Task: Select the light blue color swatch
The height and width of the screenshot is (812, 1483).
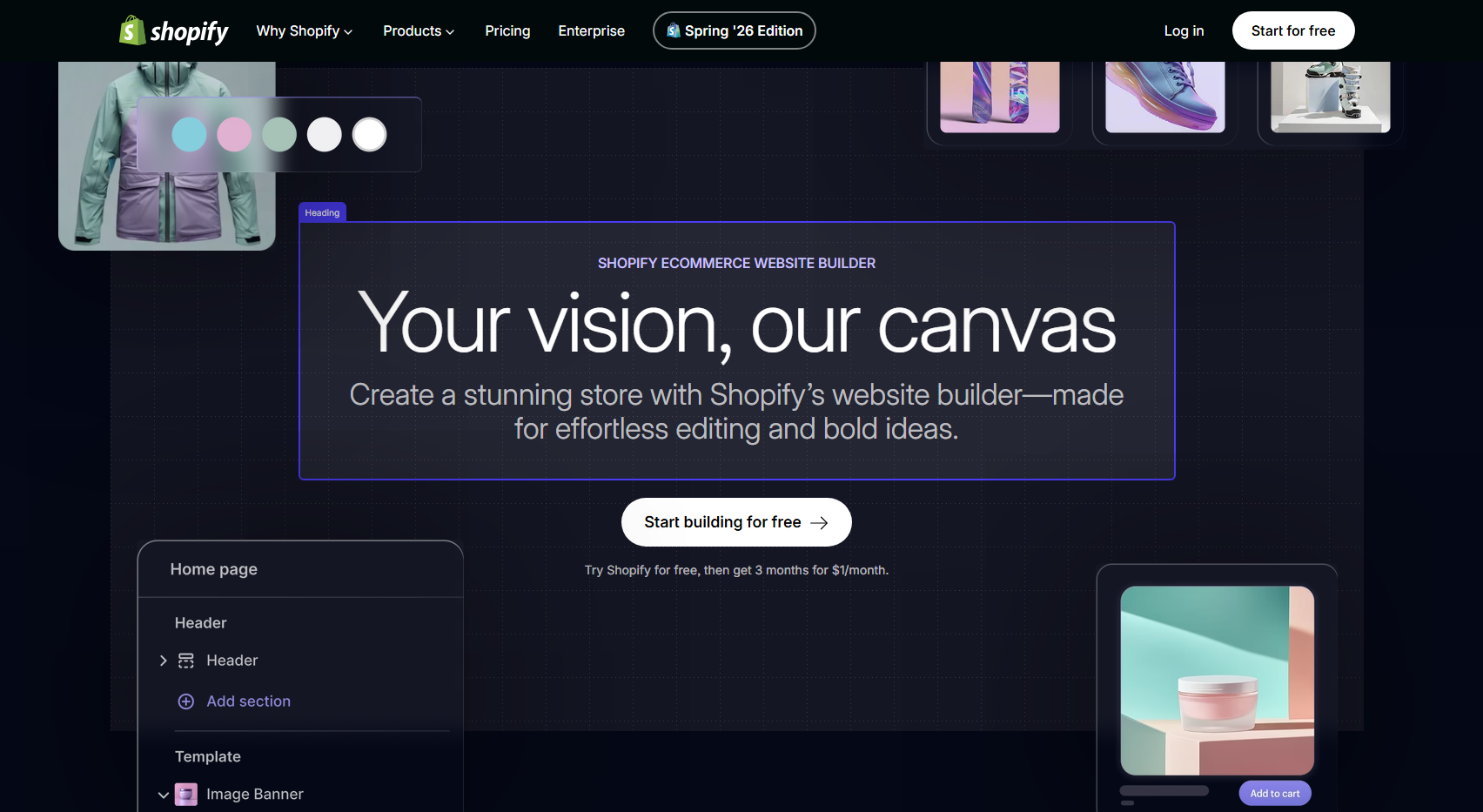Action: pos(189,134)
